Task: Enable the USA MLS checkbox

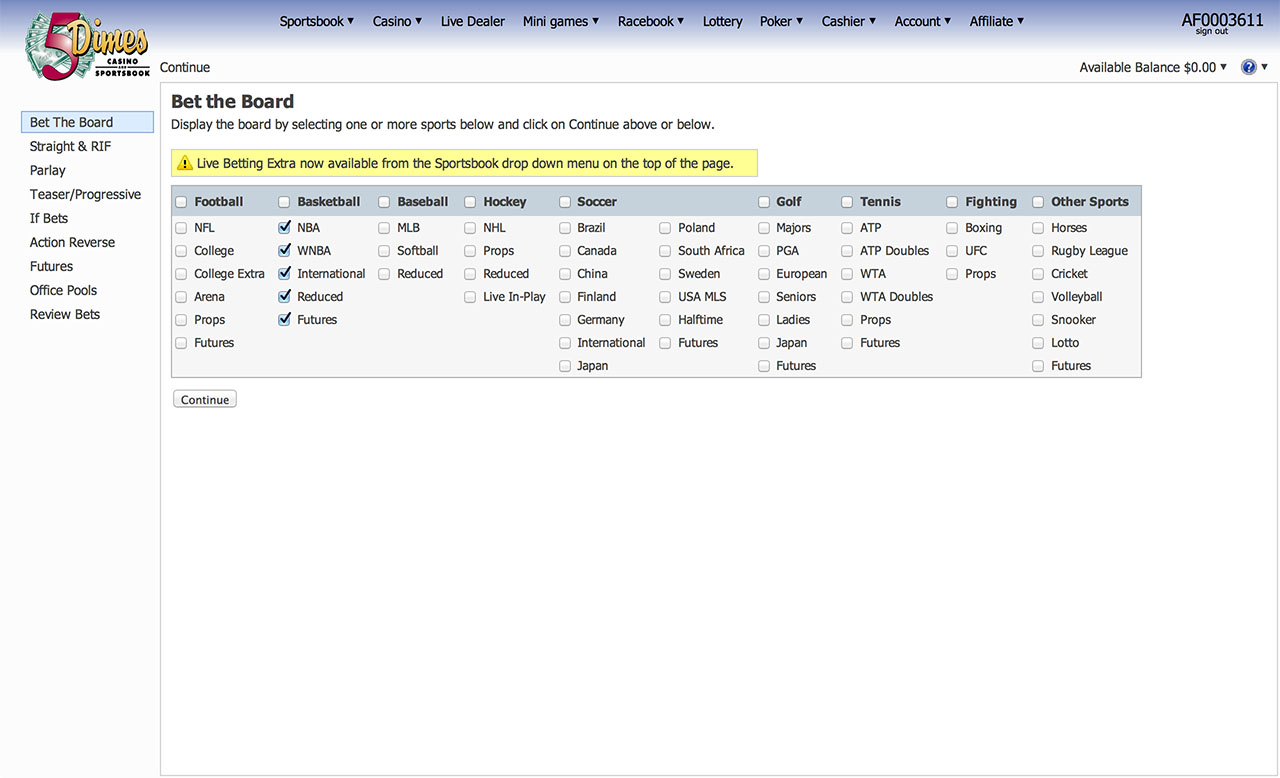Action: pyautogui.click(x=665, y=297)
